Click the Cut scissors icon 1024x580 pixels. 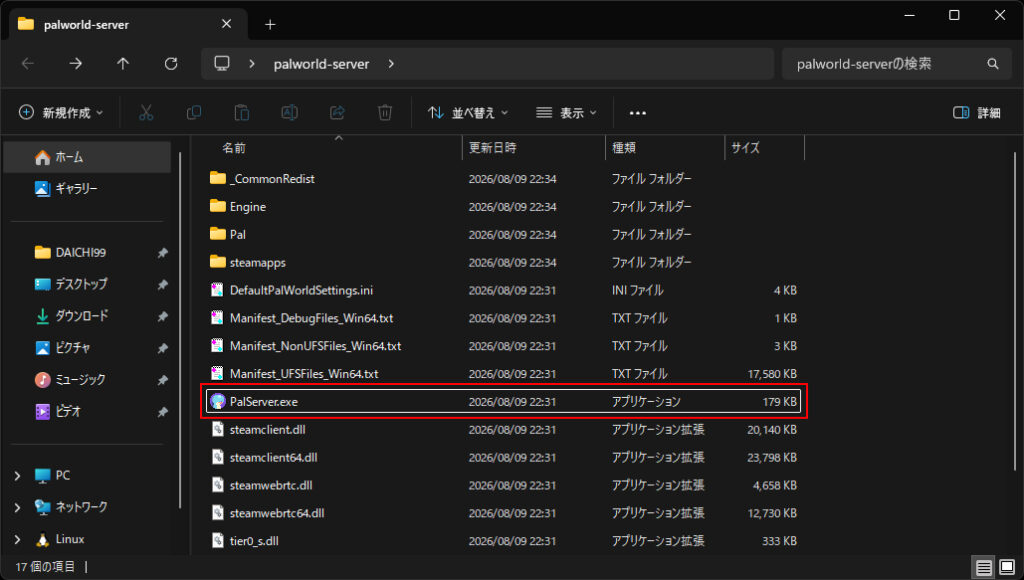pyautogui.click(x=146, y=113)
